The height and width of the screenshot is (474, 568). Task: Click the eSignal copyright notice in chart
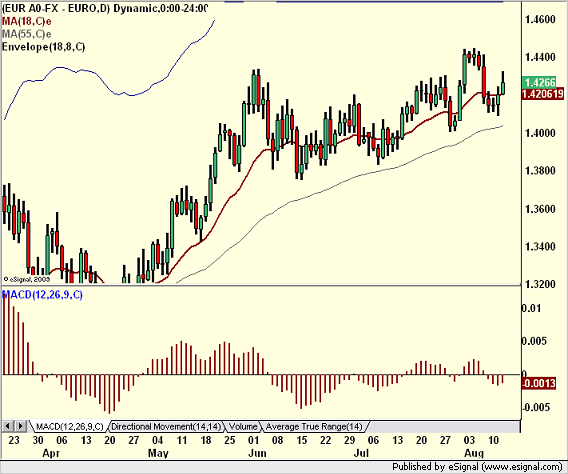click(x=26, y=280)
